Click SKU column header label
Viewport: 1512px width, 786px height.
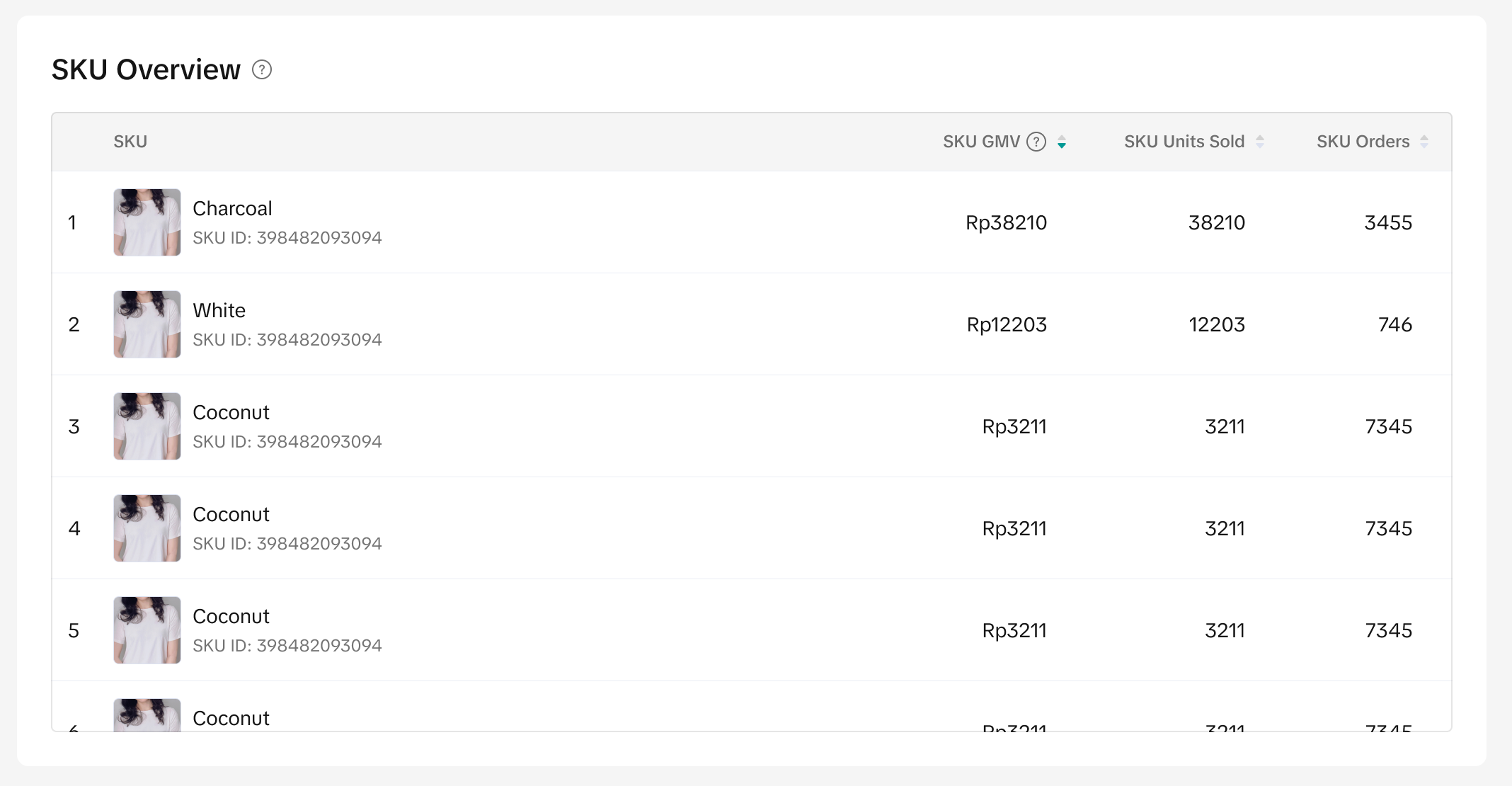[130, 142]
